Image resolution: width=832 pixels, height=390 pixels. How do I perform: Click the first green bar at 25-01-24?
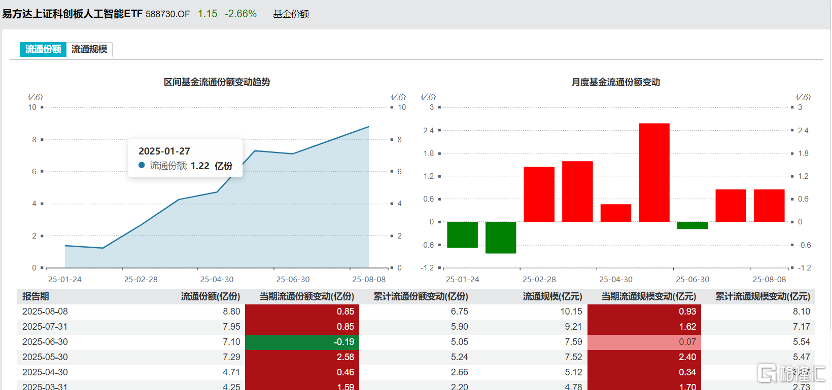(x=462, y=235)
